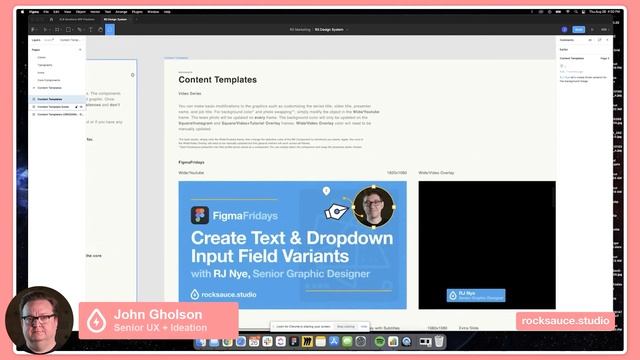Select the Figma logo in the FigmaFridays thumbnail

pyautogui.click(x=200, y=215)
